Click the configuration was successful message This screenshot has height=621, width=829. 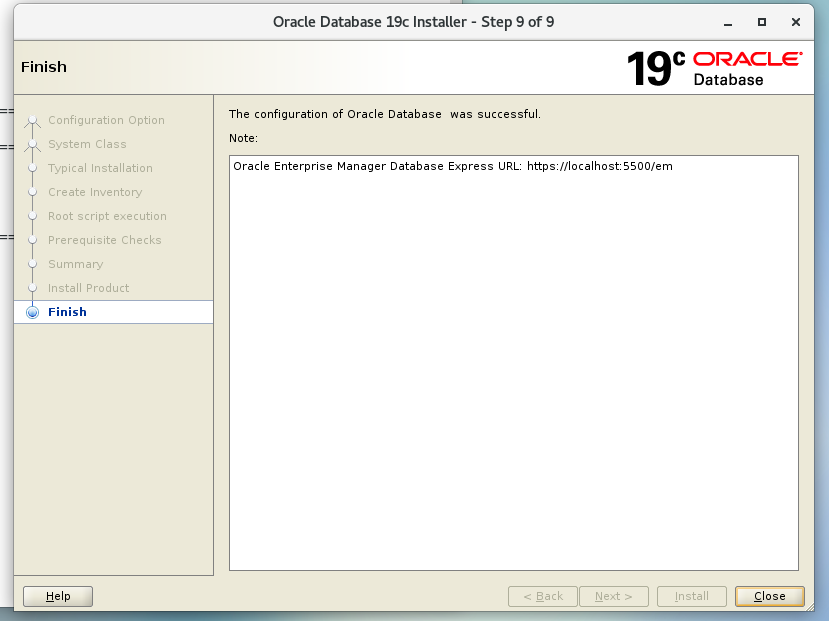click(385, 114)
